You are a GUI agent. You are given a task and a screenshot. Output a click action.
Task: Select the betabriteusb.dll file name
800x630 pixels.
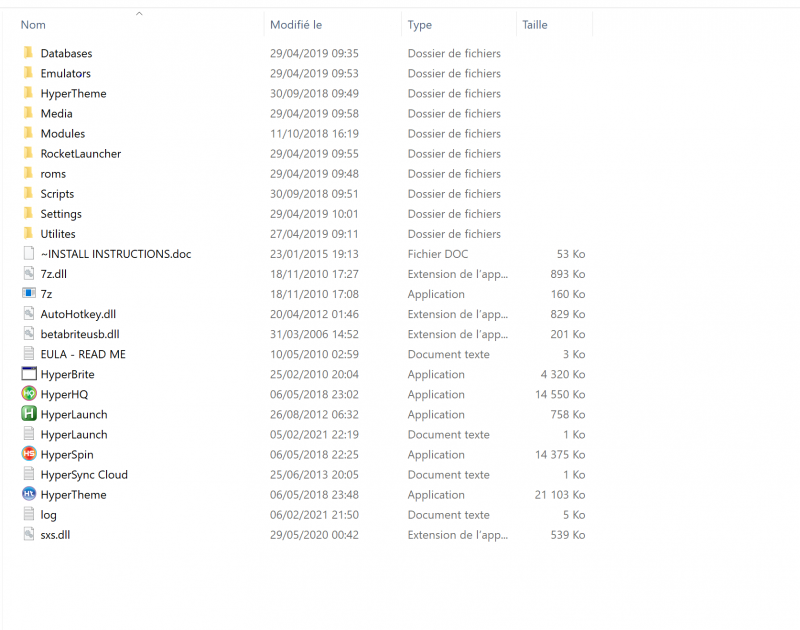(80, 334)
